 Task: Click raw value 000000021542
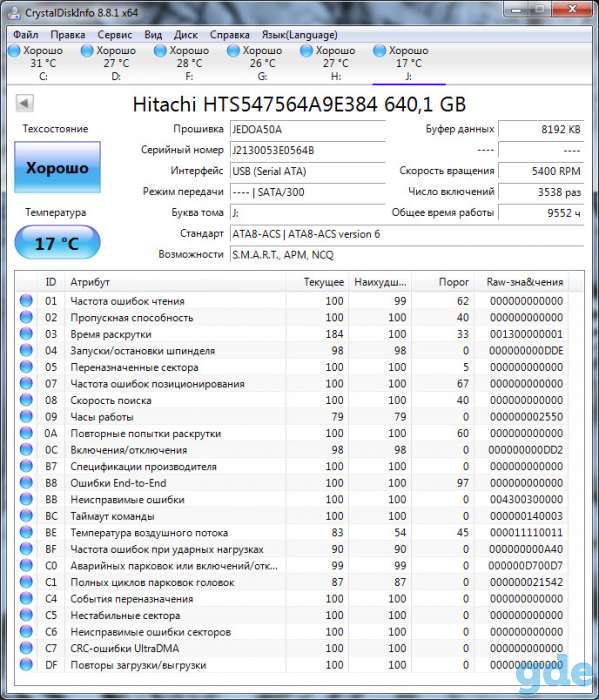pyautogui.click(x=526, y=582)
